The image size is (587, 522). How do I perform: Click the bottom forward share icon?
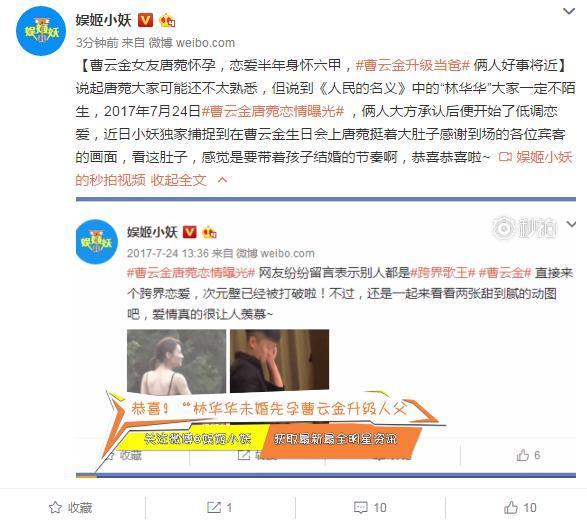point(214,508)
